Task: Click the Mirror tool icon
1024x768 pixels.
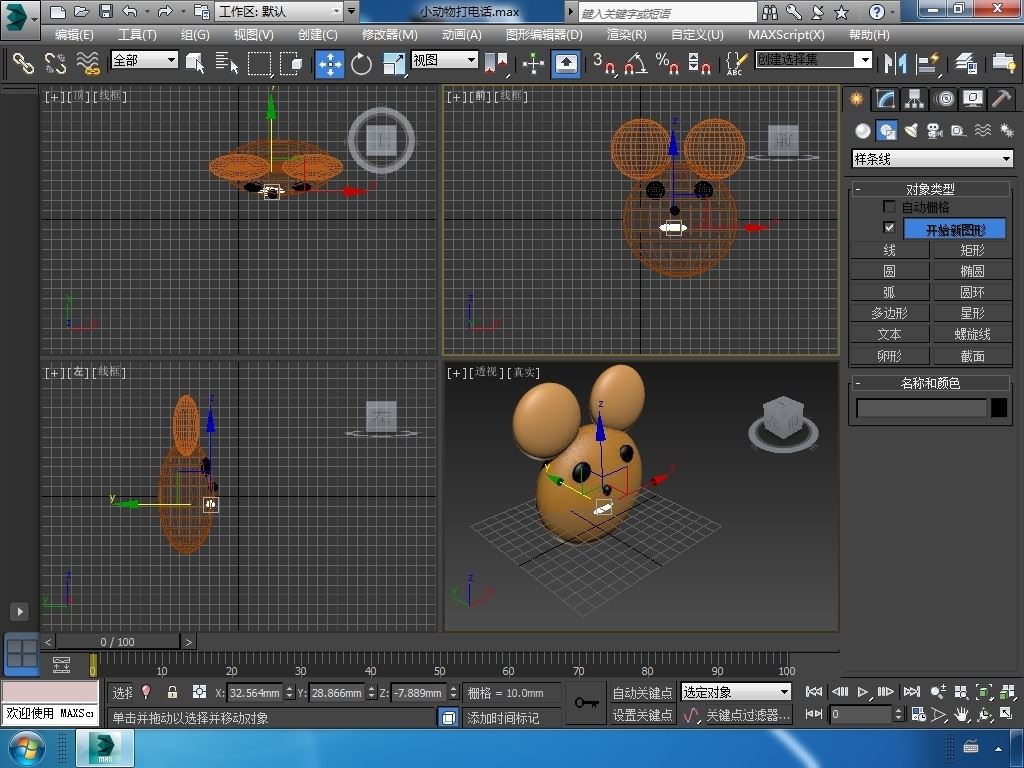Action: coord(895,63)
